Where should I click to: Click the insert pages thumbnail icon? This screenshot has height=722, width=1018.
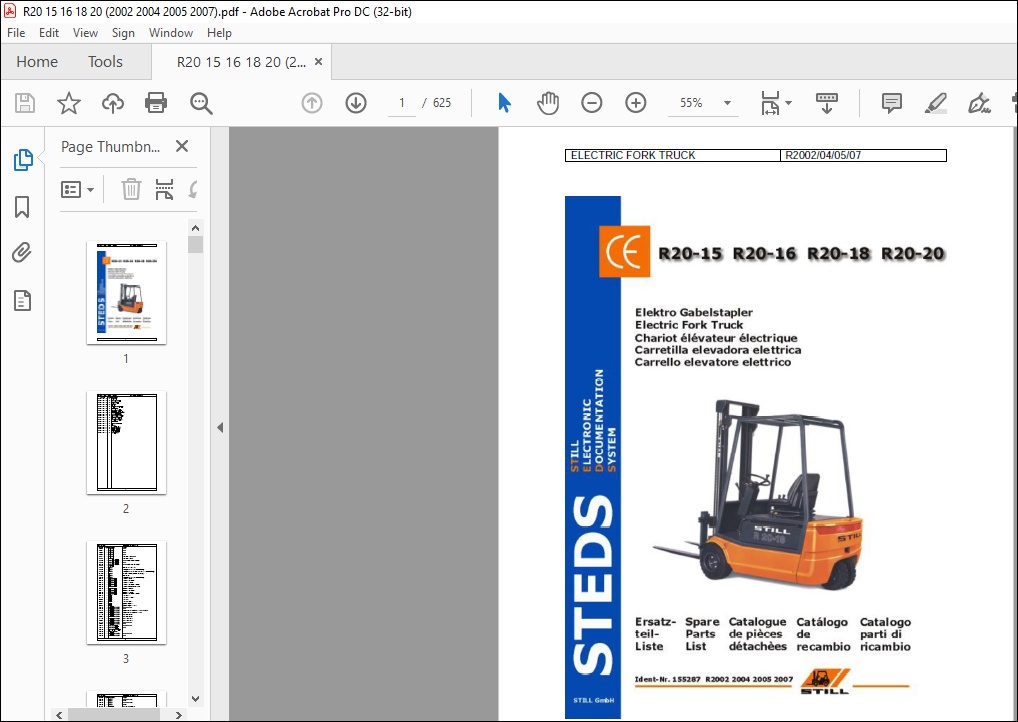[x=165, y=190]
